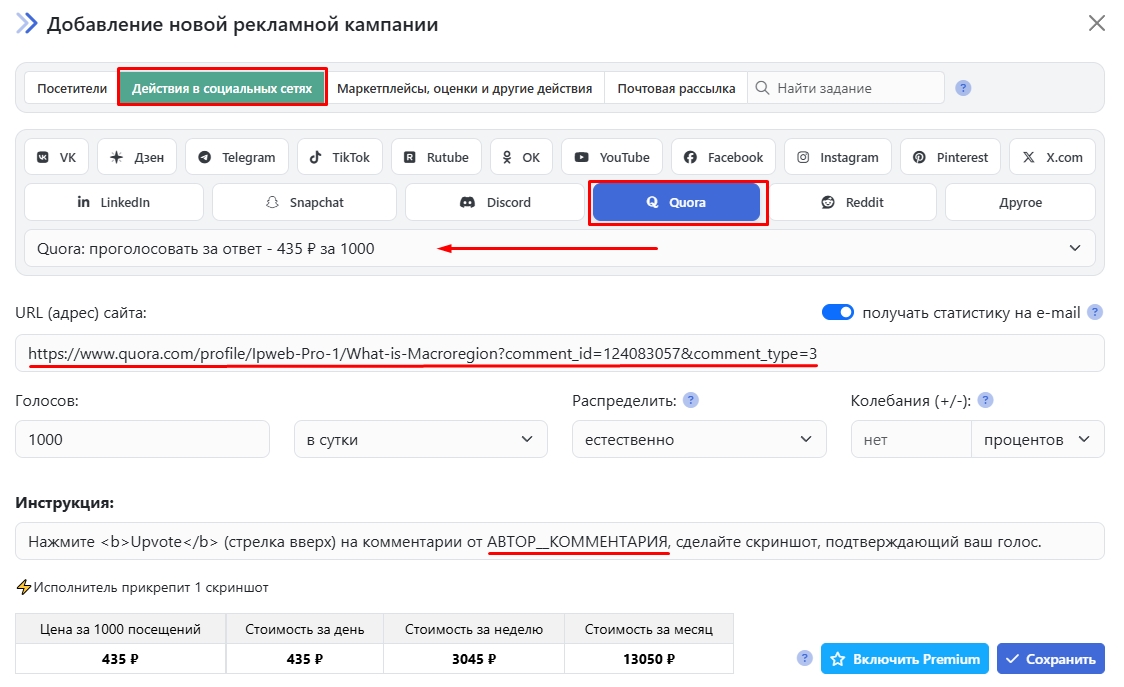The width and height of the screenshot is (1124, 687).
Task: Toggle получать статистику на e-mail switch
Action: tap(838, 313)
